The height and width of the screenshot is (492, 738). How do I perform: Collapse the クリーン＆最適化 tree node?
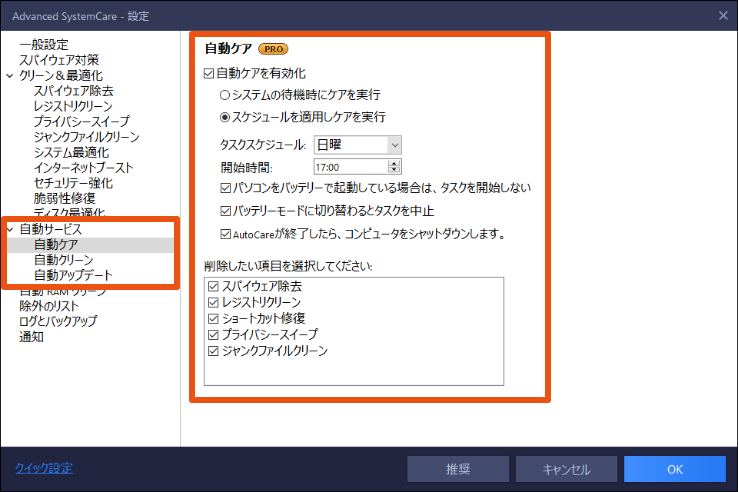10,76
